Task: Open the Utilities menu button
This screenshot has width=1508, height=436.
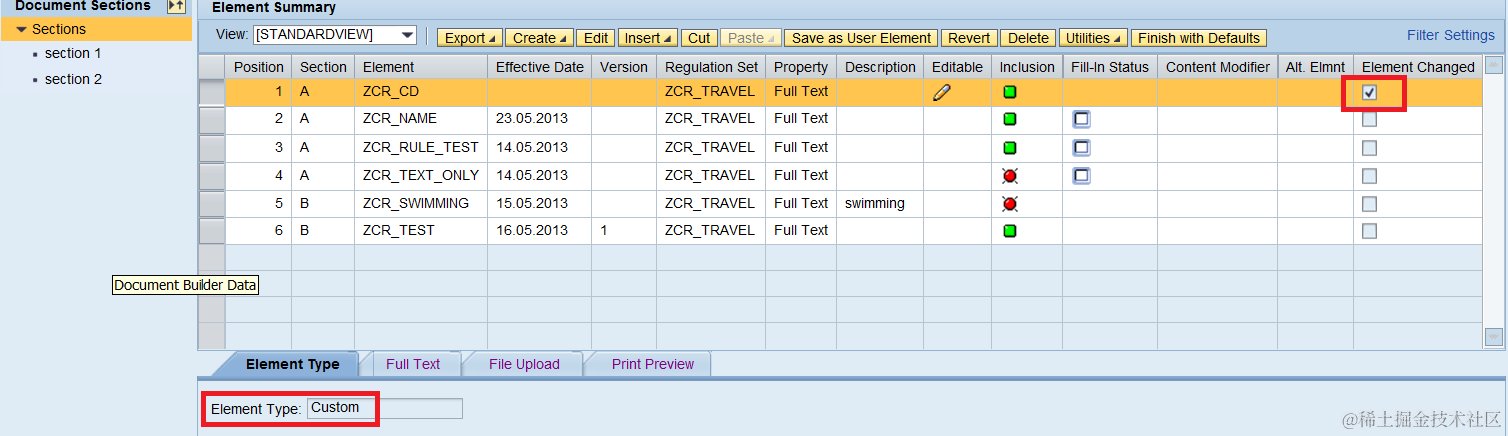Action: point(1093,38)
